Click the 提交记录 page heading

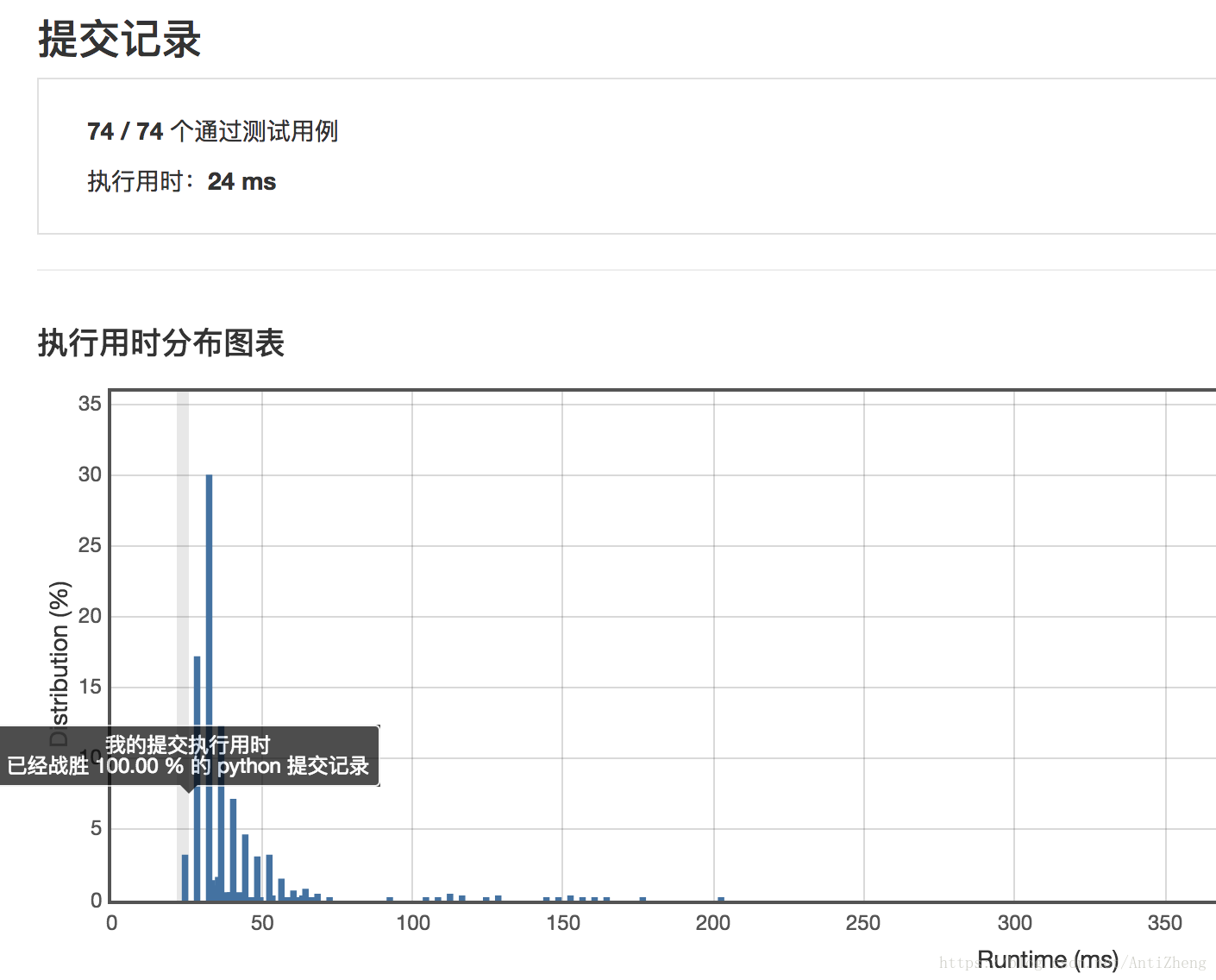click(x=117, y=40)
